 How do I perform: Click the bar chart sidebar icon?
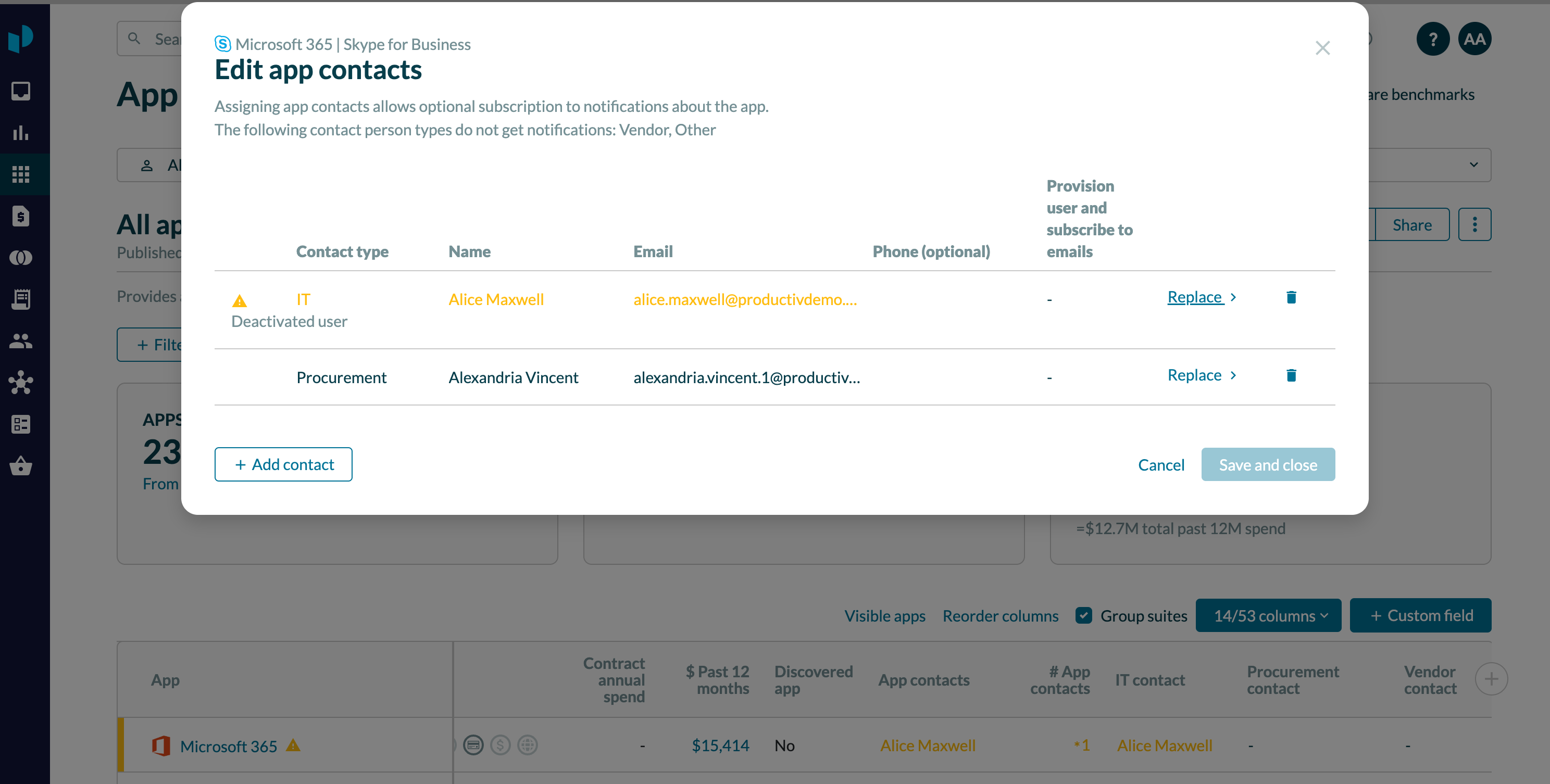click(21, 133)
